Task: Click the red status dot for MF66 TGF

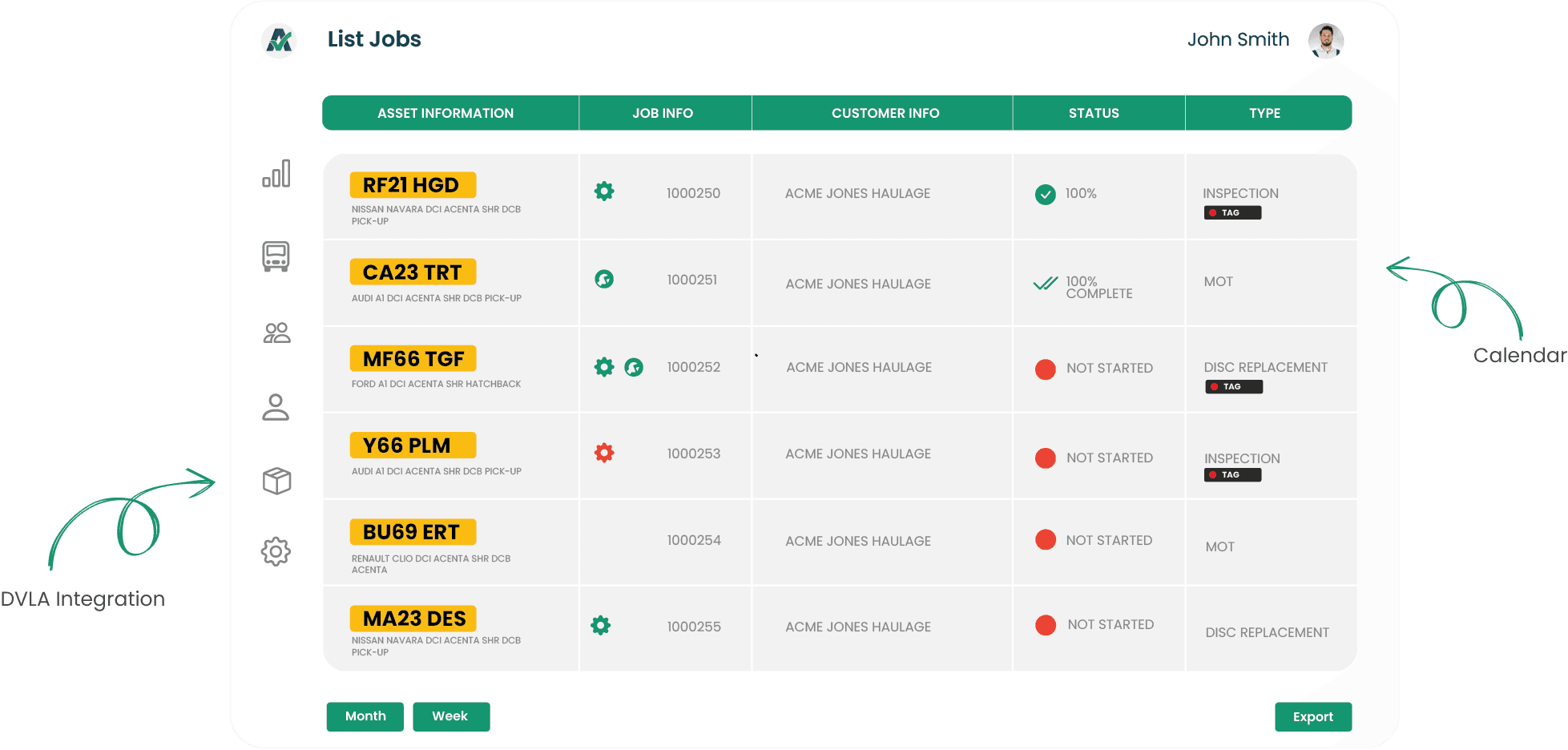Action: tap(1046, 369)
